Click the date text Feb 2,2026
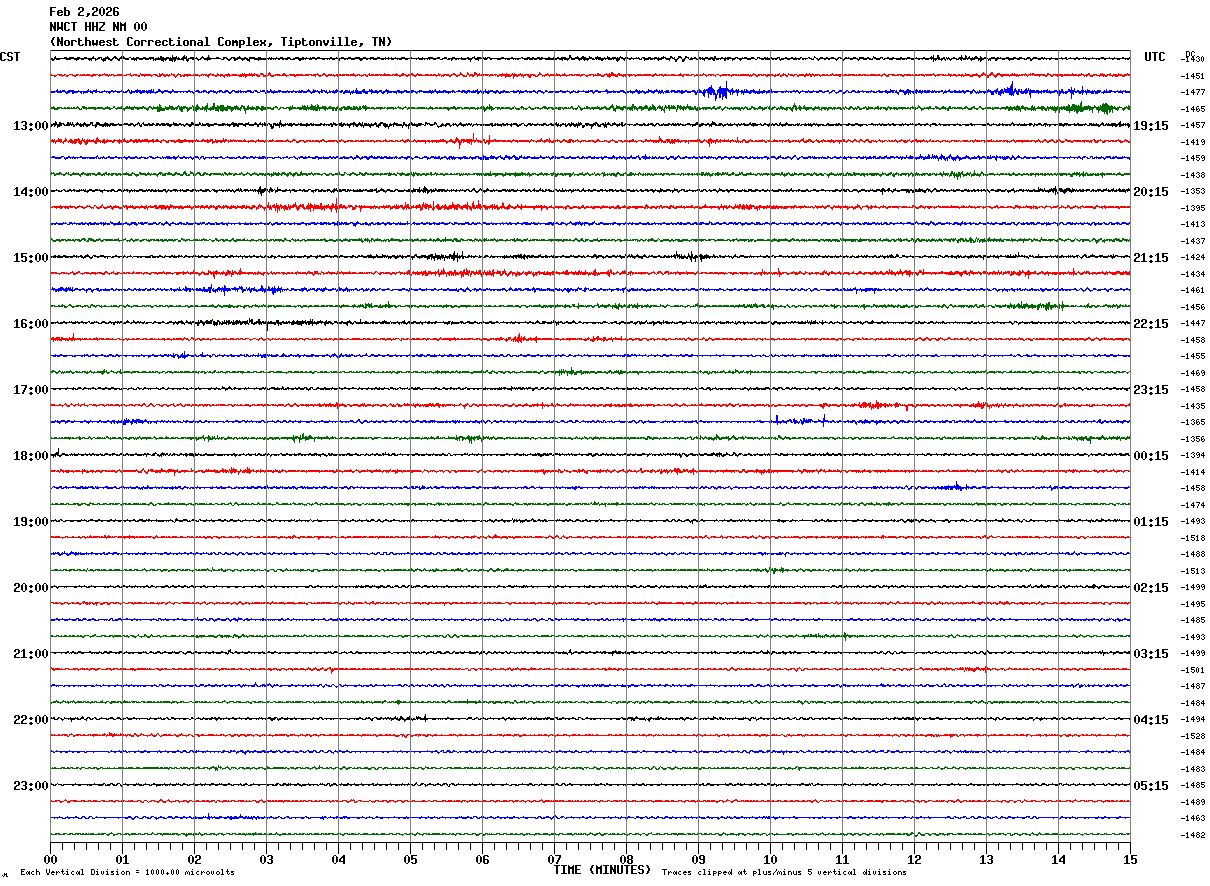 pyautogui.click(x=84, y=12)
